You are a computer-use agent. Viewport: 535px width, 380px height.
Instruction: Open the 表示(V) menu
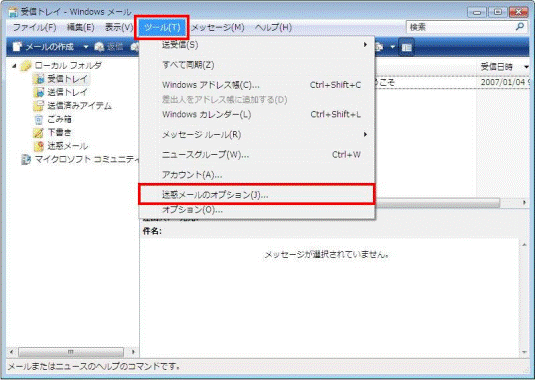click(x=118, y=27)
